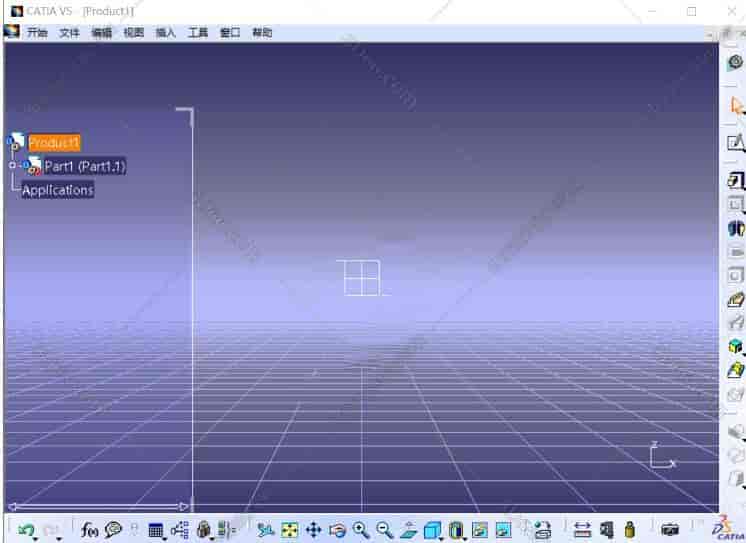746x543 pixels.
Task: Select the Fit All In view icon
Action: pyautogui.click(x=290, y=530)
